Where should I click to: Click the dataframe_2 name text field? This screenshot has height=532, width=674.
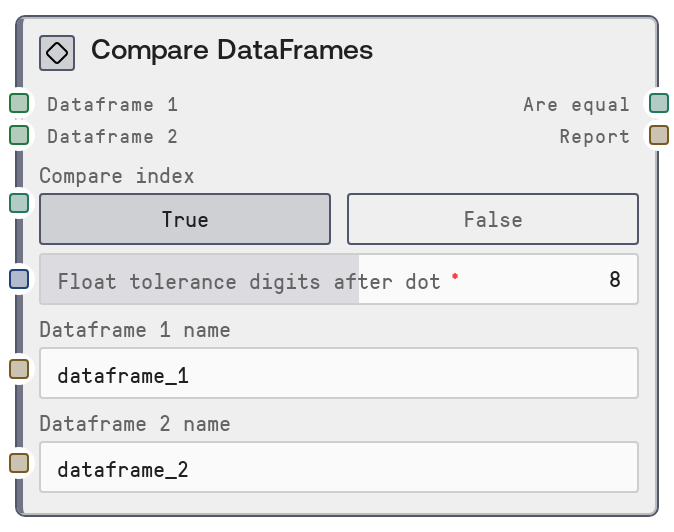338,468
